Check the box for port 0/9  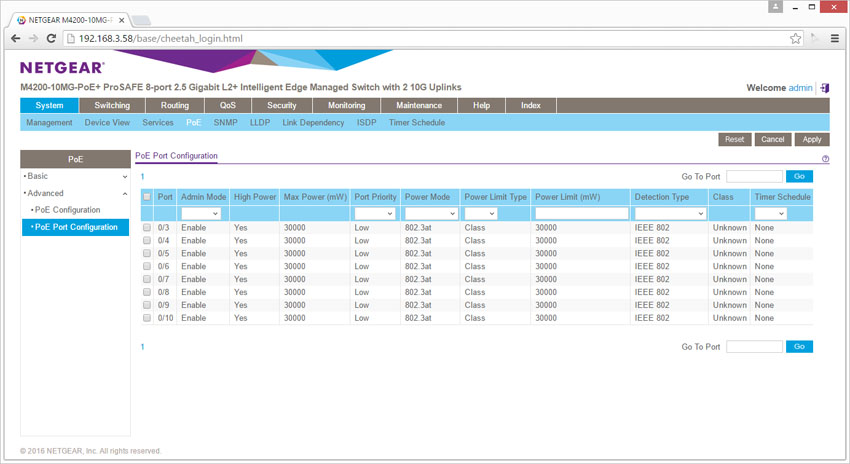point(147,305)
